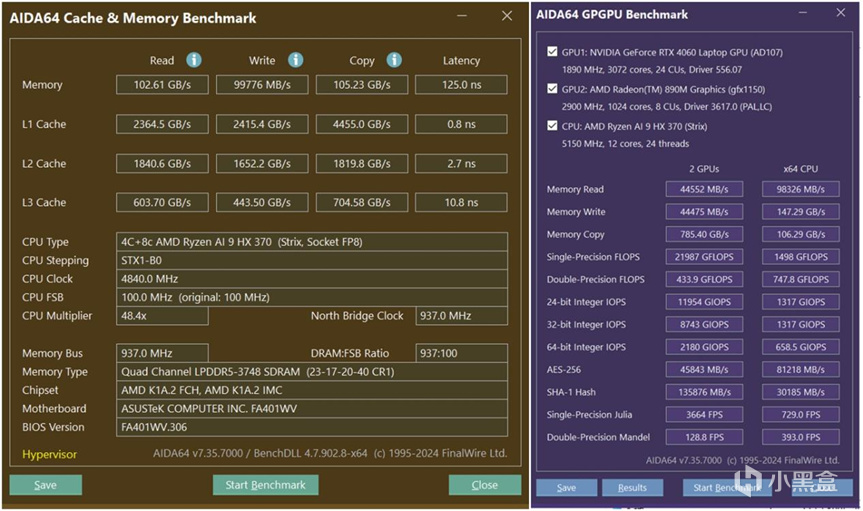This screenshot has width=863, height=511.
Task: Click Motherboard field ASUSTeK FA401WV
Action: 312,409
